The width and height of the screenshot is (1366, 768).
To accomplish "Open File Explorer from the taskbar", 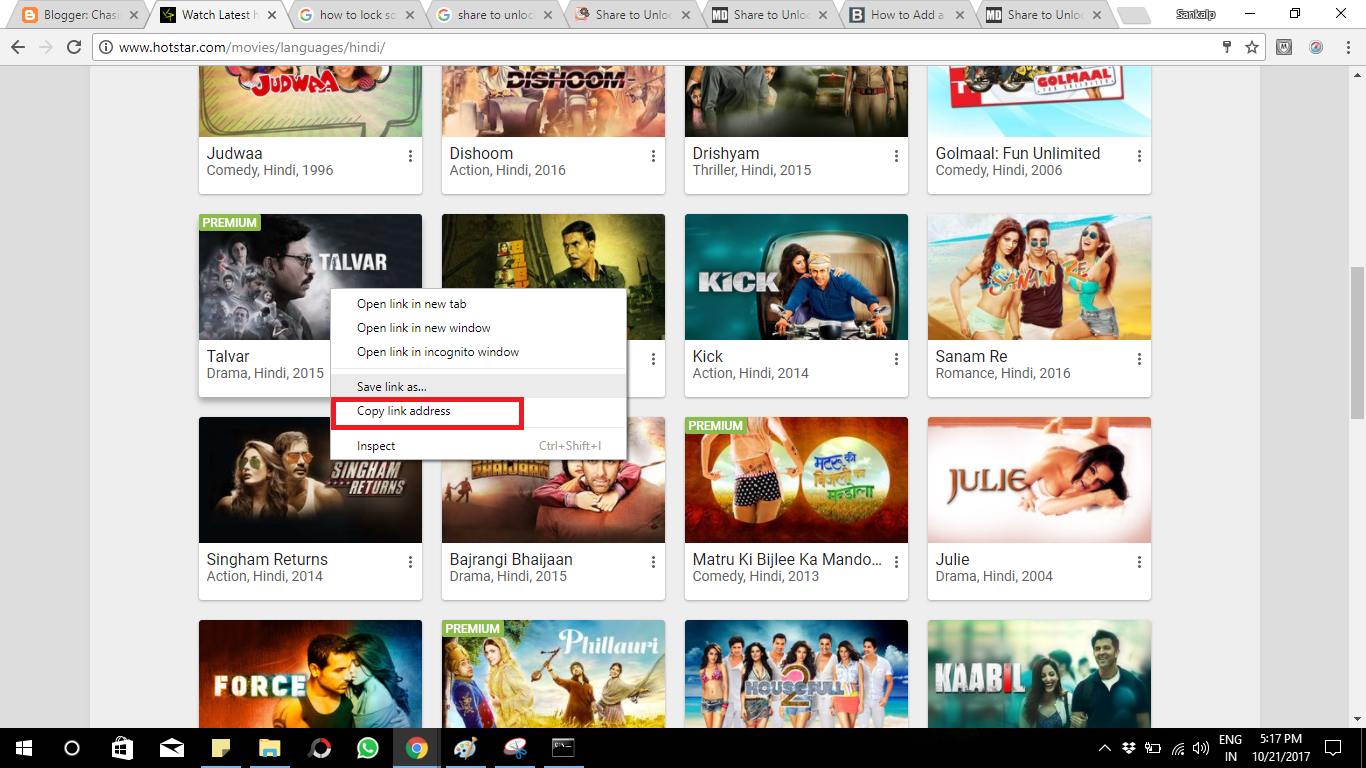I will tap(270, 748).
